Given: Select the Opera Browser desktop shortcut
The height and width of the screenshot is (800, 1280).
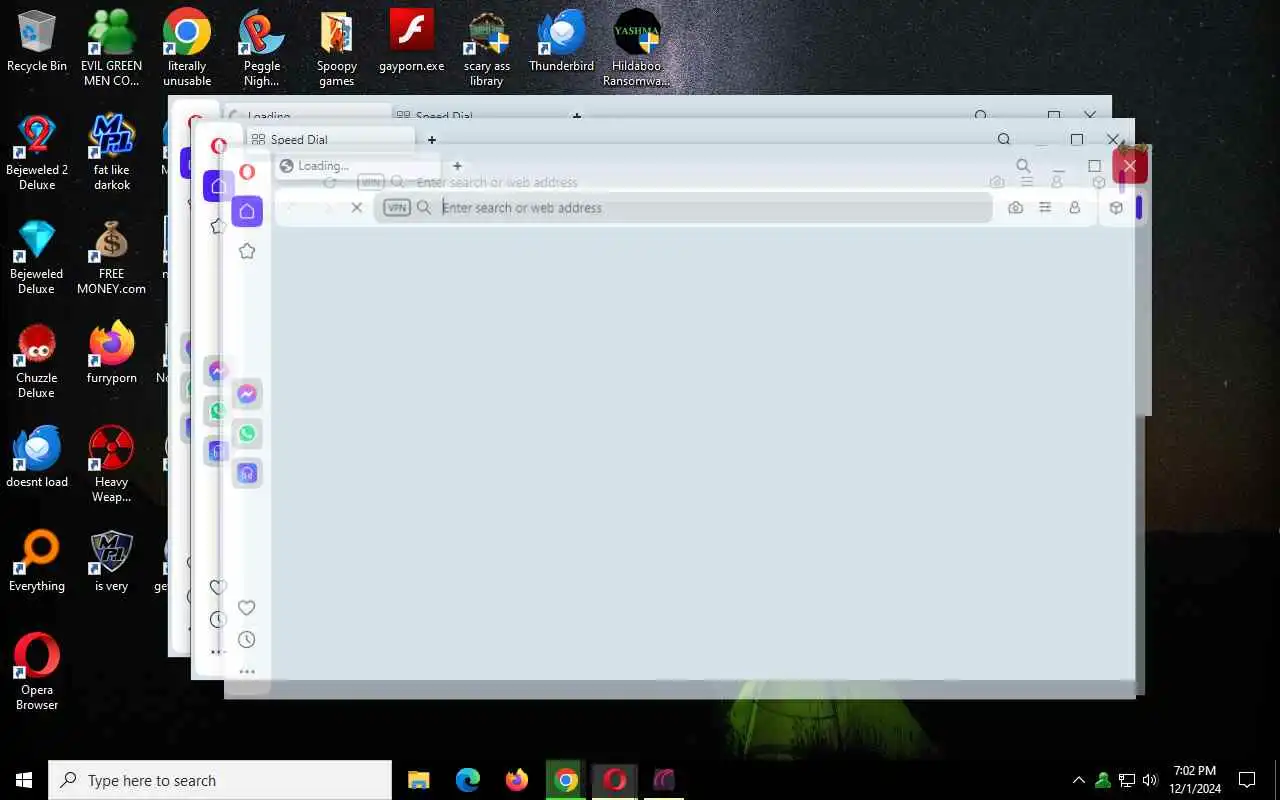Looking at the screenshot, I should coord(37,672).
